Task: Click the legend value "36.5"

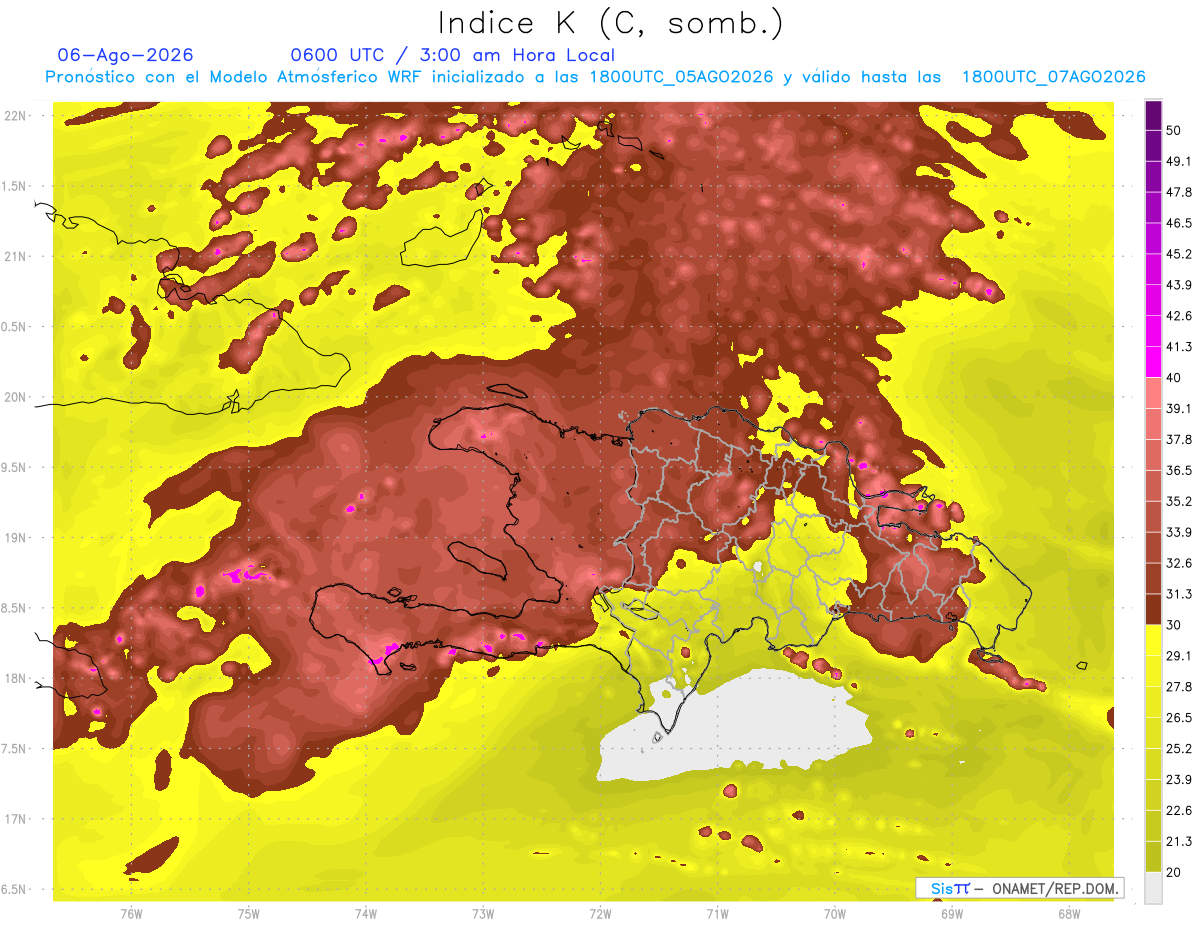Action: click(x=1179, y=470)
